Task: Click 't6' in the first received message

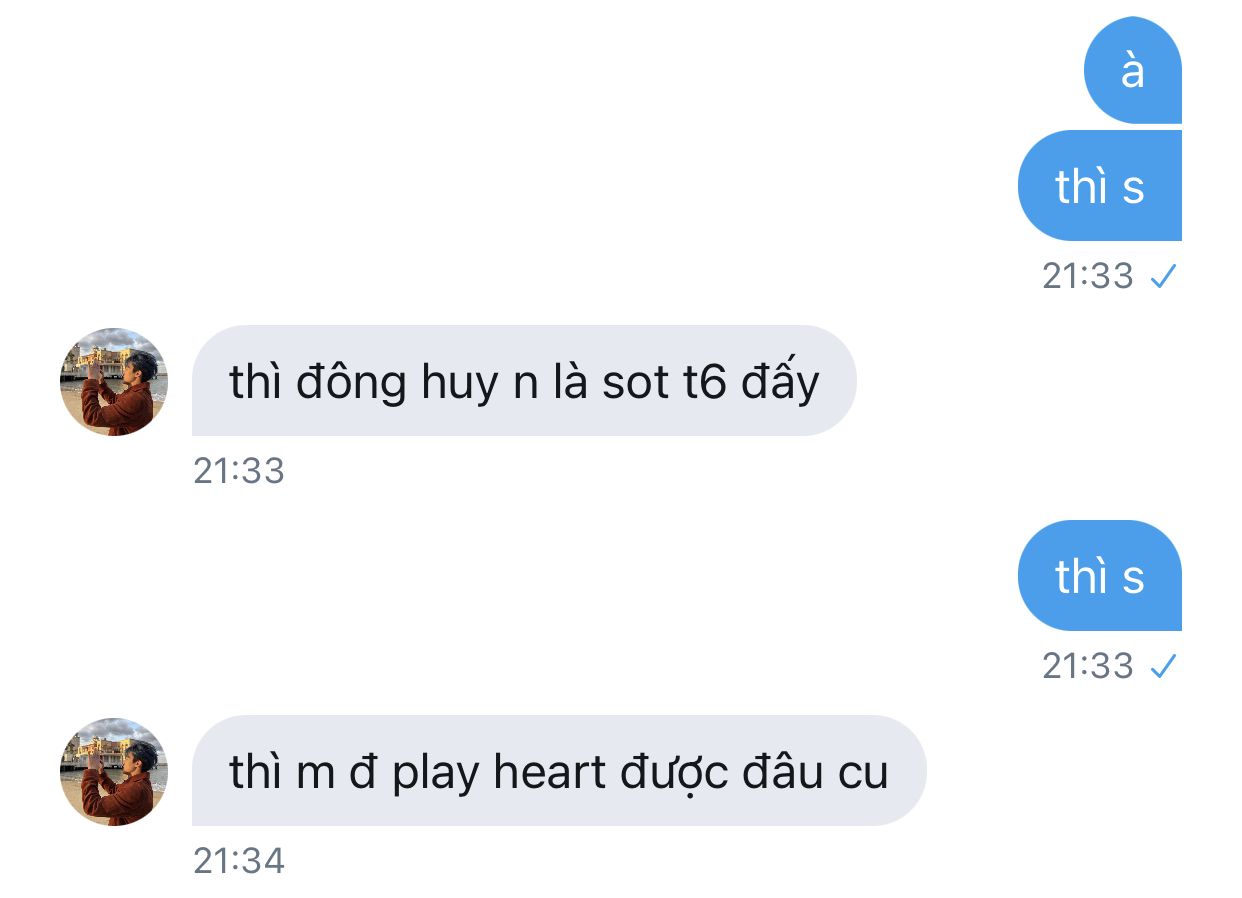Action: (x=704, y=382)
